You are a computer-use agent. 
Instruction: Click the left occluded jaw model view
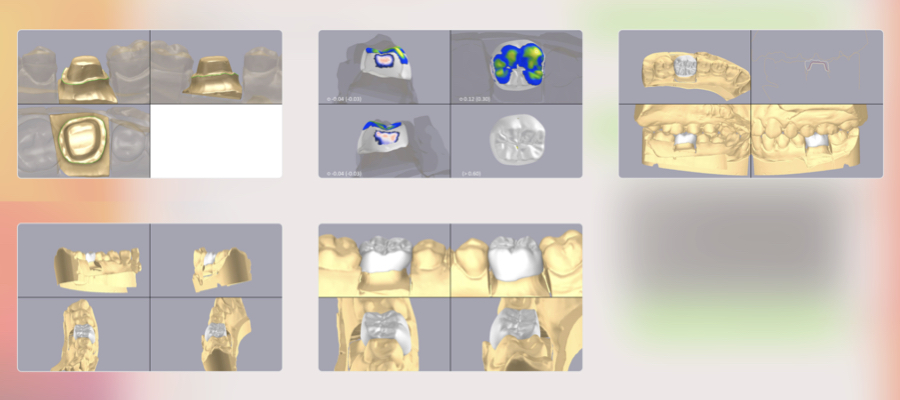[x=685, y=141]
